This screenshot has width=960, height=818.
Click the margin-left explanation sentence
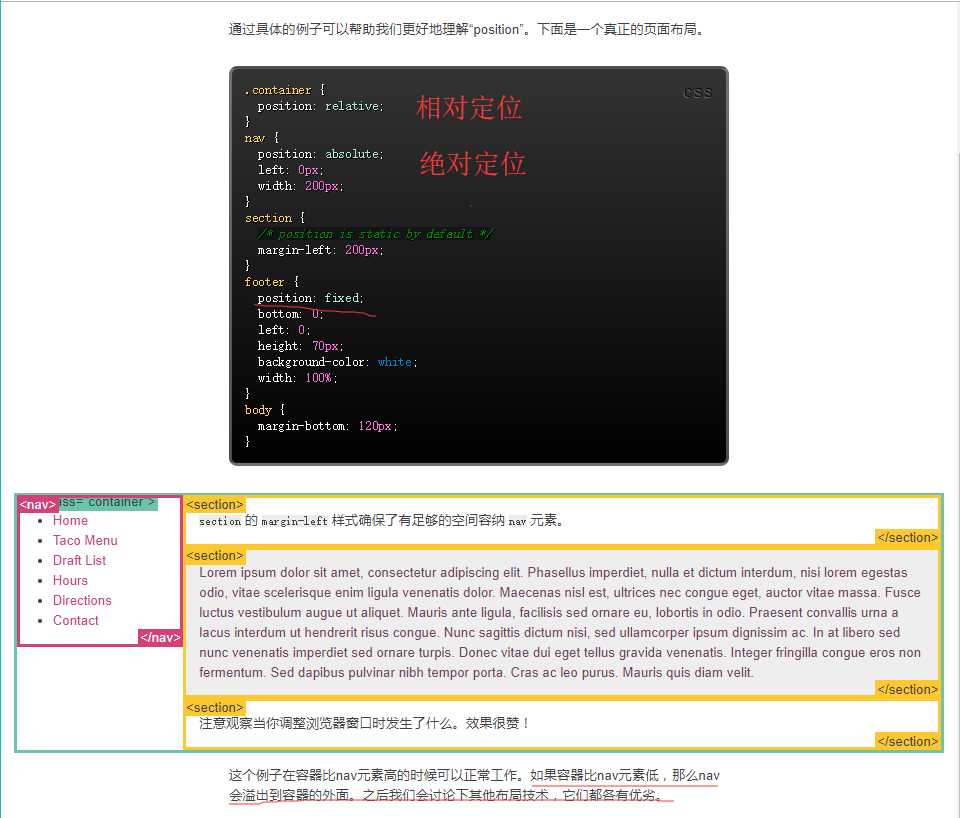coord(381,520)
